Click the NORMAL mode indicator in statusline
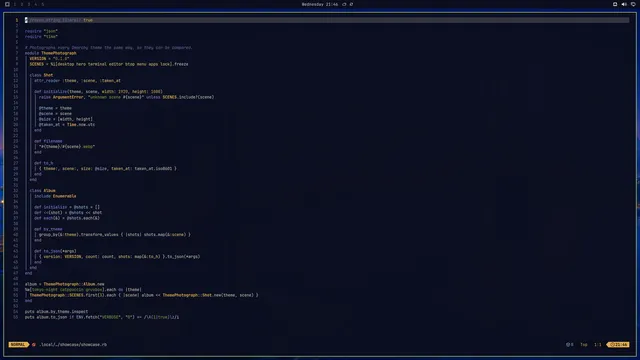 click(x=18, y=344)
